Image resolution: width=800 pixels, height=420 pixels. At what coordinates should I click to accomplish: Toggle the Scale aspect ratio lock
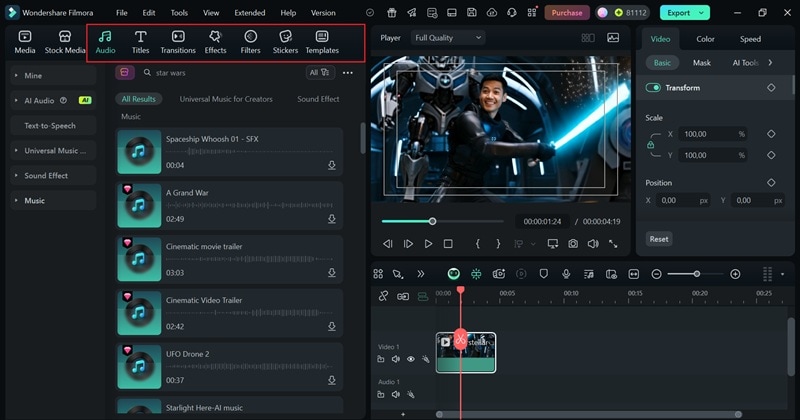[x=651, y=145]
